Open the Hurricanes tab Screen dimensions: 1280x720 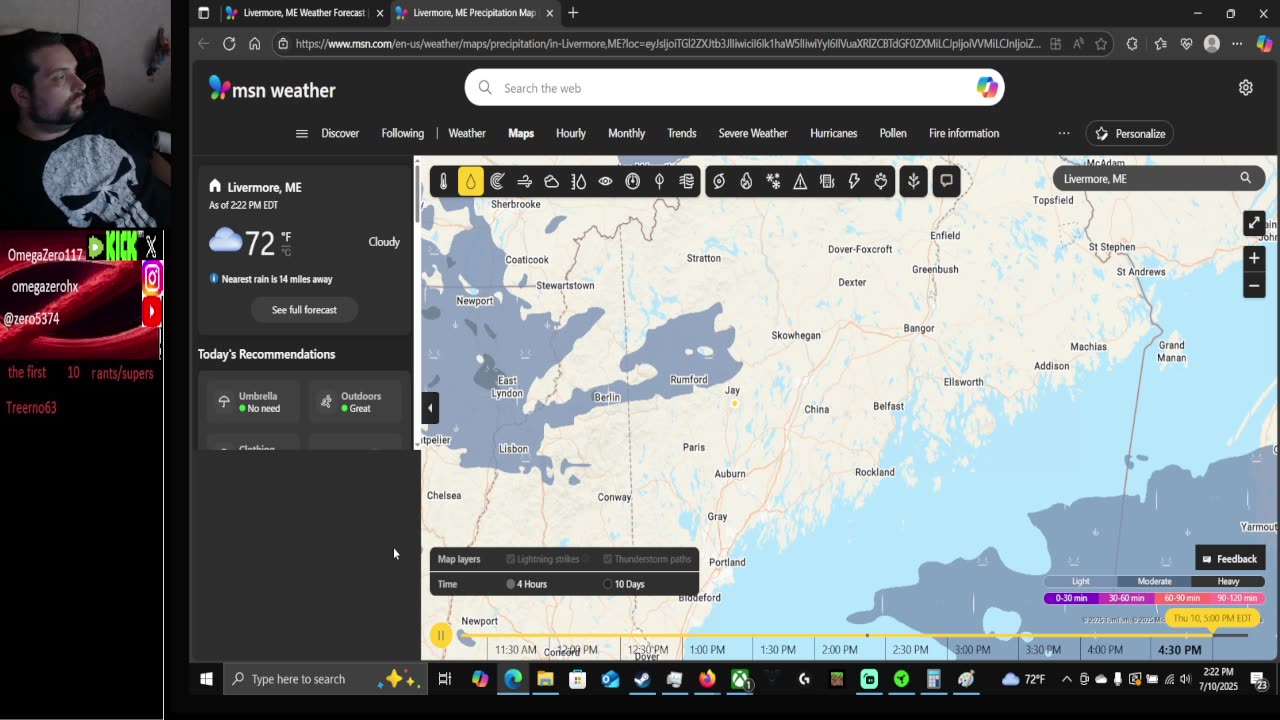834,133
